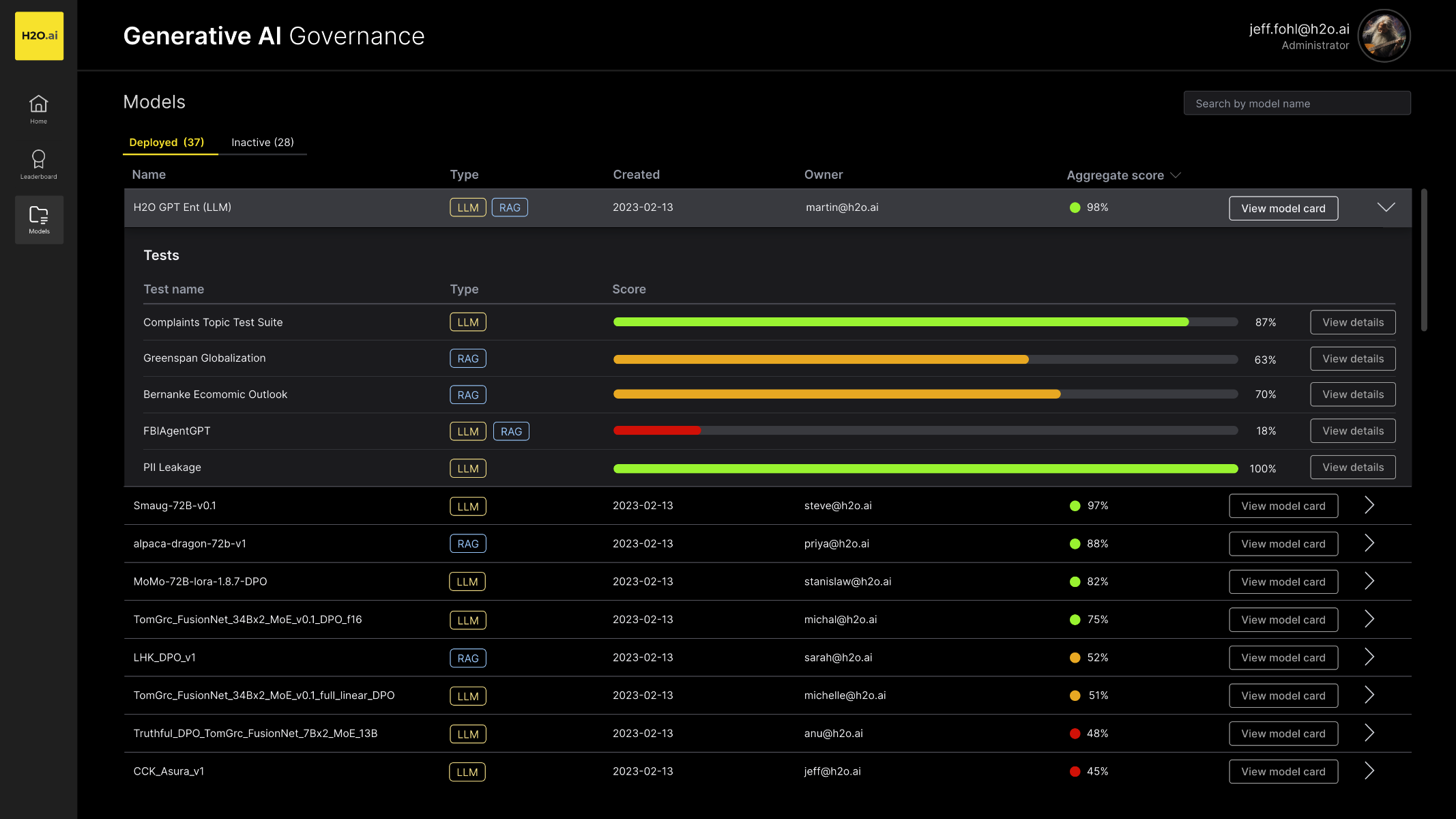View model card for CCK_Asura_v1

1283,772
